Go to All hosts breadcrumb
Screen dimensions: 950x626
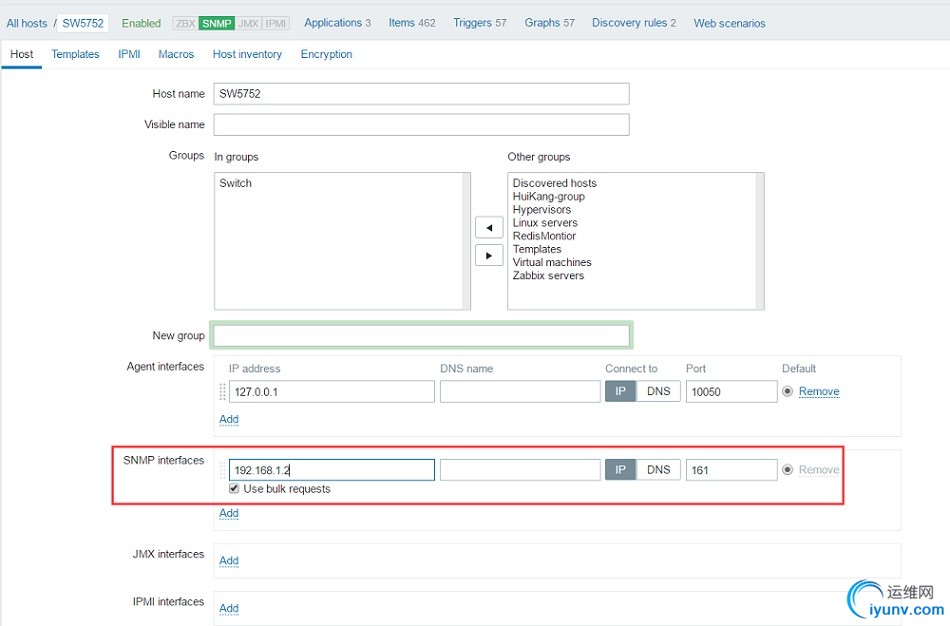point(27,23)
